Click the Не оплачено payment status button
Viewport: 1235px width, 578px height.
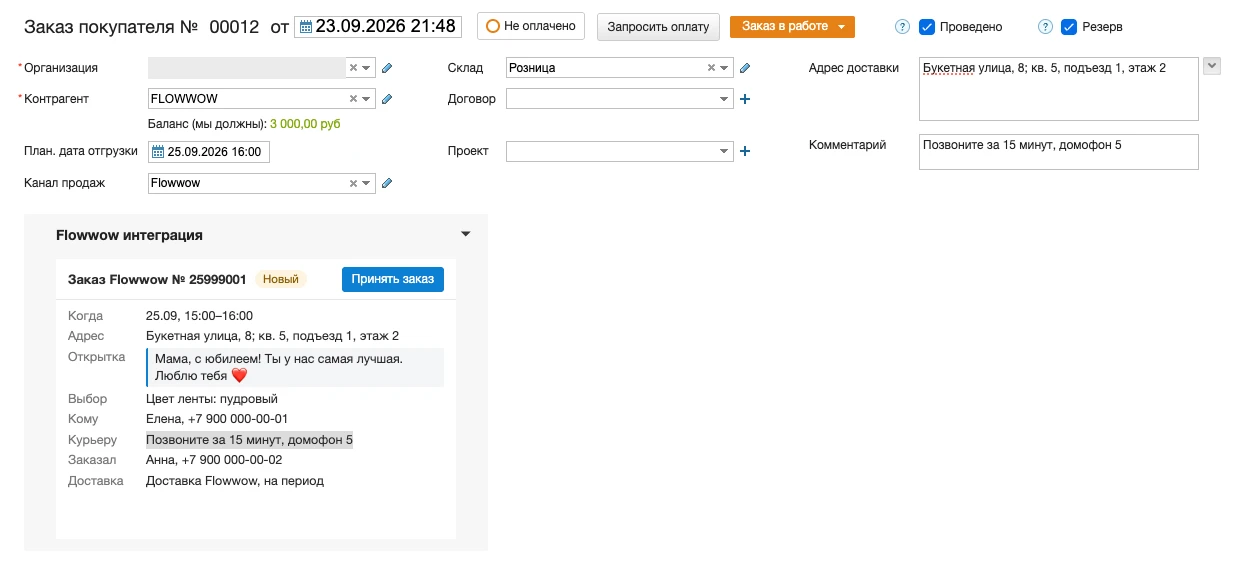[x=531, y=27]
